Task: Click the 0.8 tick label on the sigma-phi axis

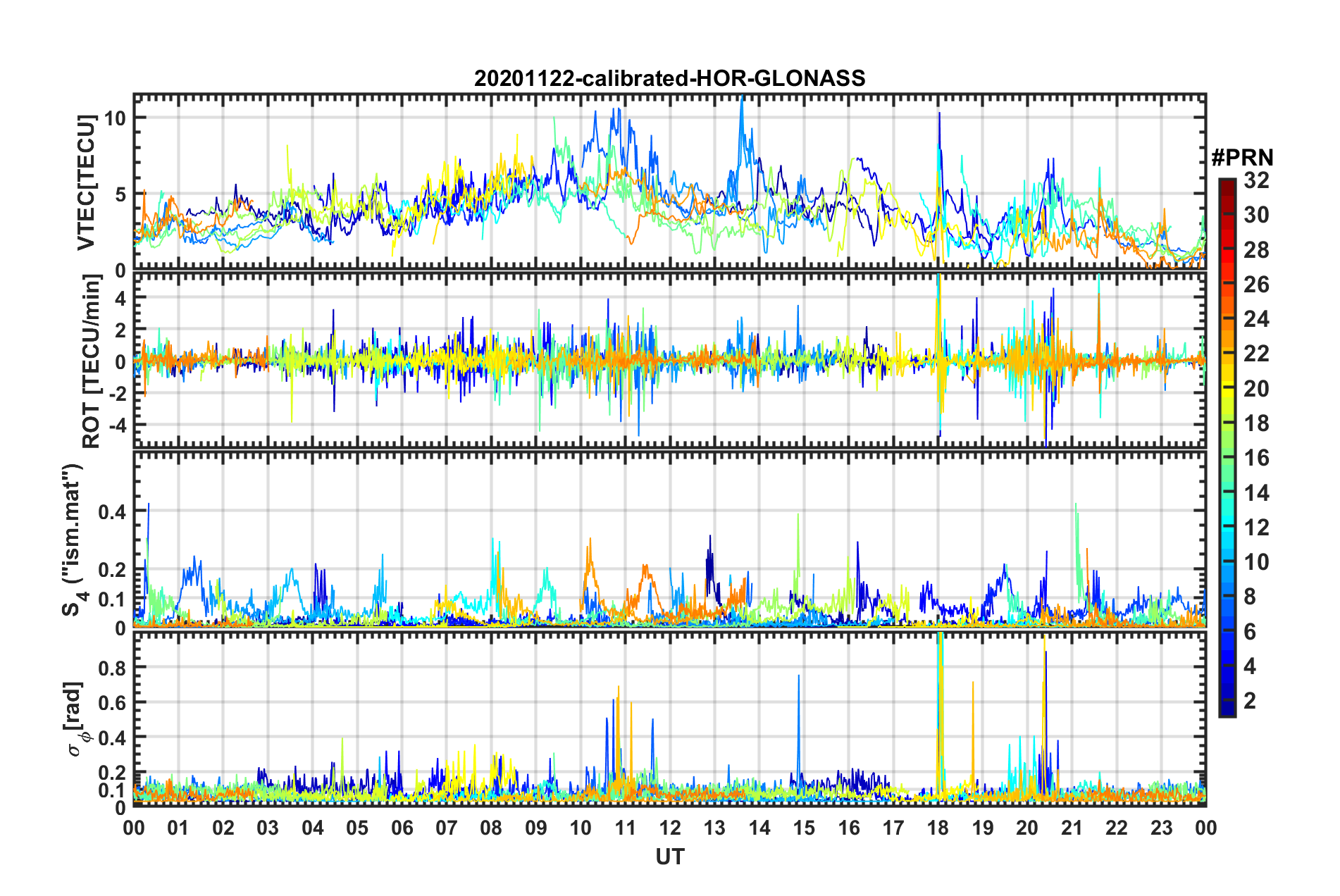Action: click(112, 667)
